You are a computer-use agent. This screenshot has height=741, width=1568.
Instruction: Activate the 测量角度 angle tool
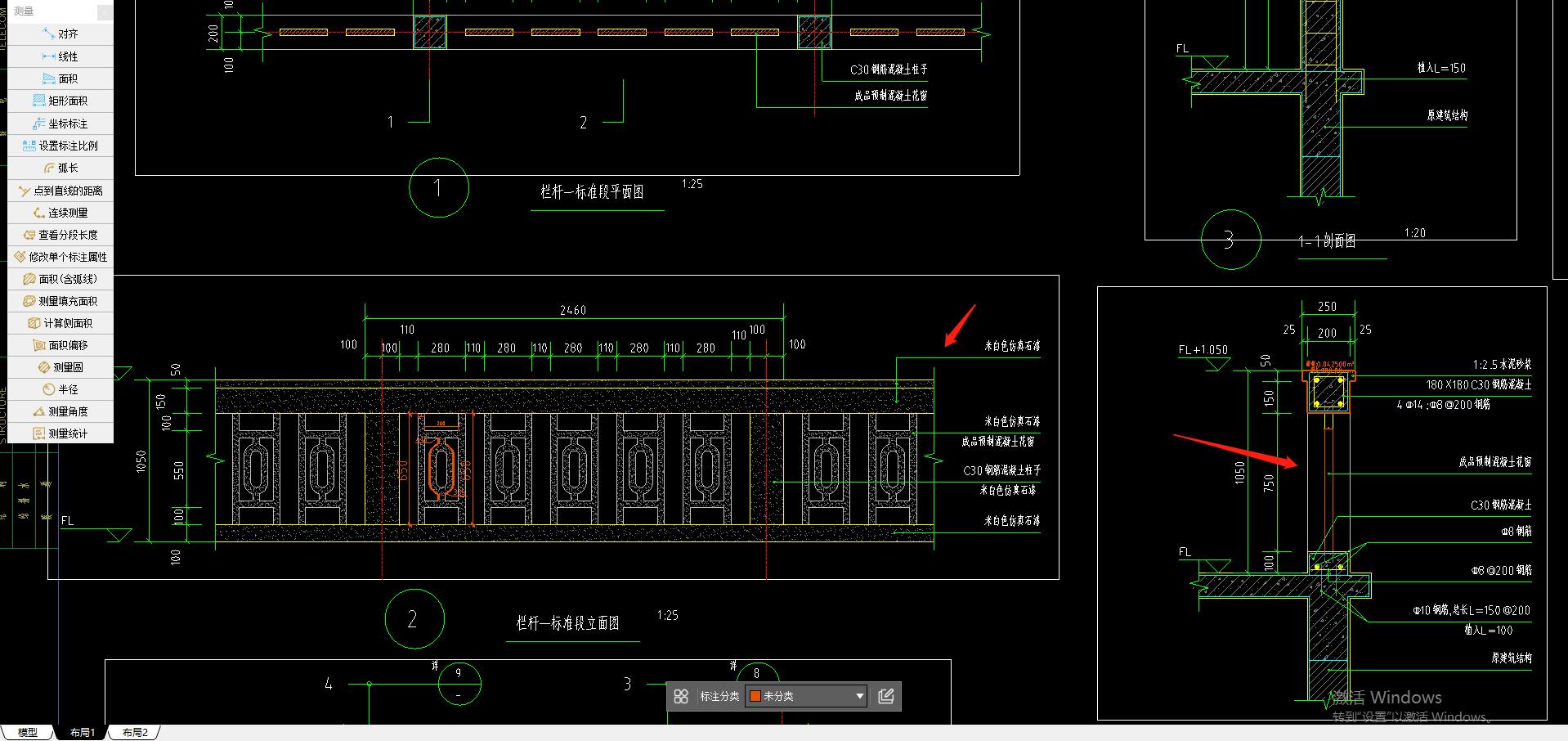[x=60, y=411]
